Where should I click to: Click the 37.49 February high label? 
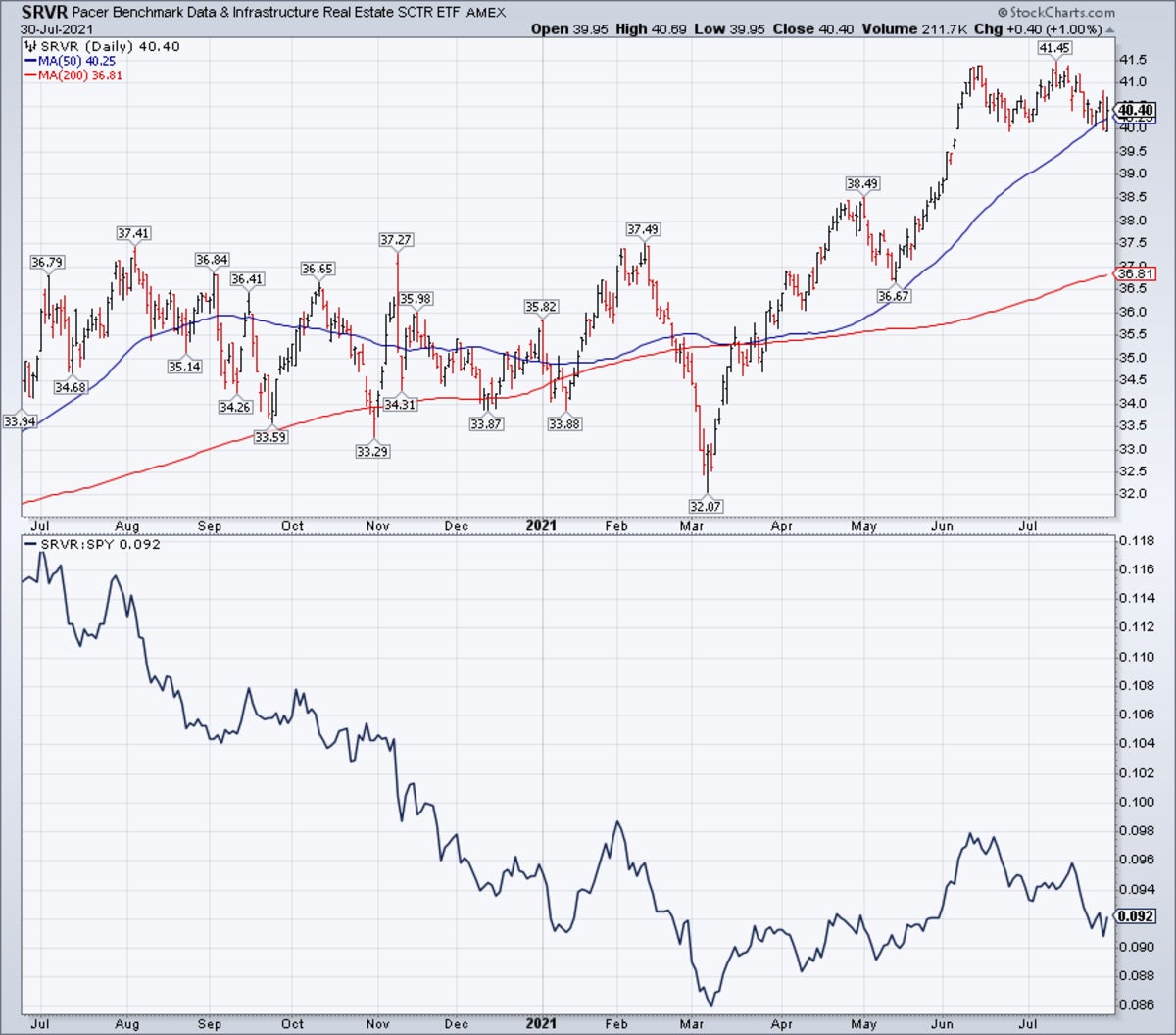pos(643,229)
